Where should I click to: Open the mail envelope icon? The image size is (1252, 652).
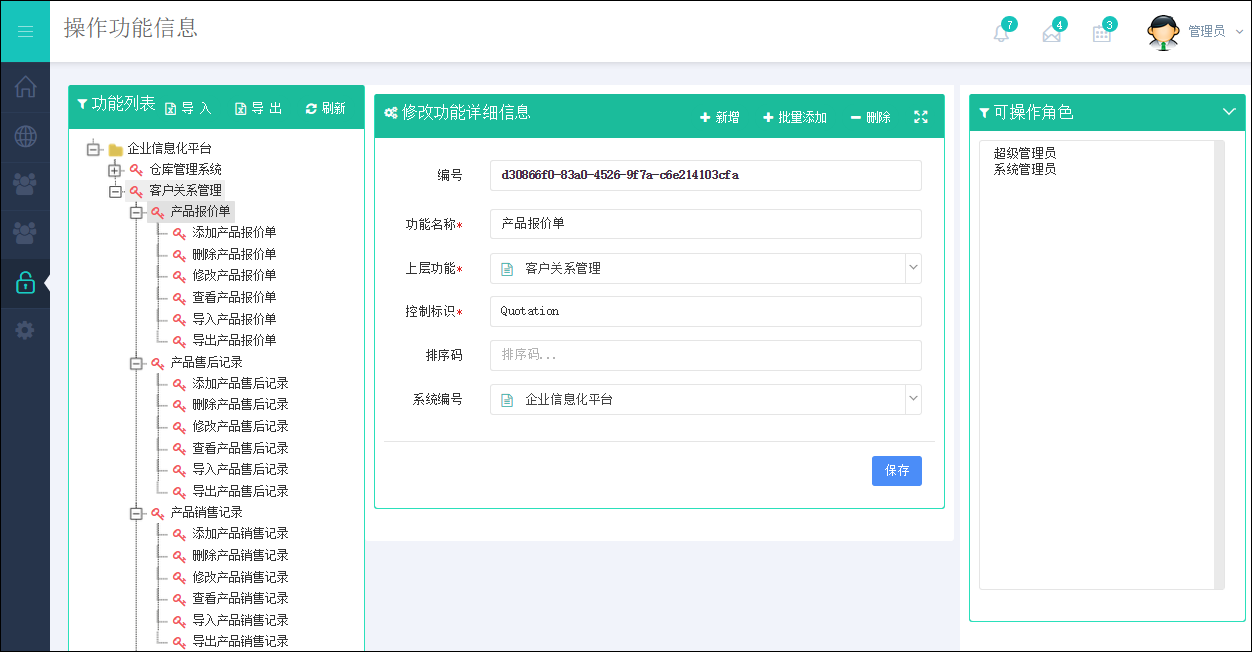(x=1051, y=33)
